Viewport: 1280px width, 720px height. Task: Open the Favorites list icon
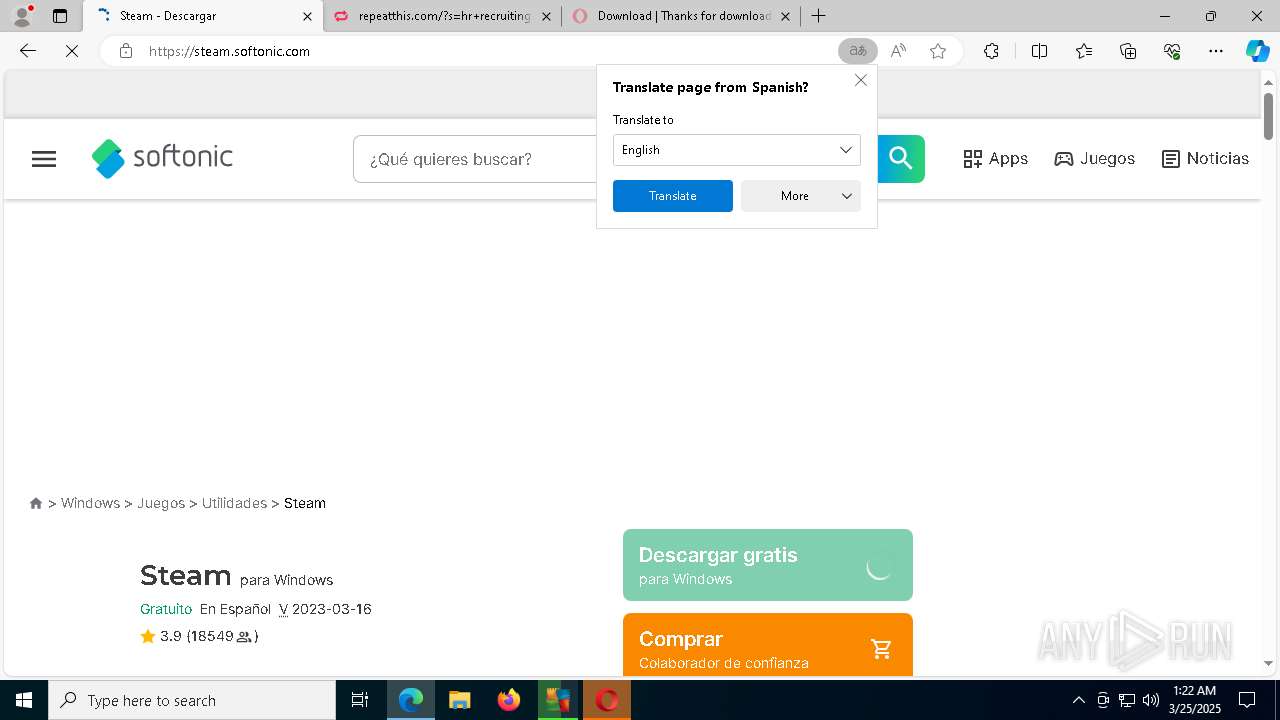1084,51
